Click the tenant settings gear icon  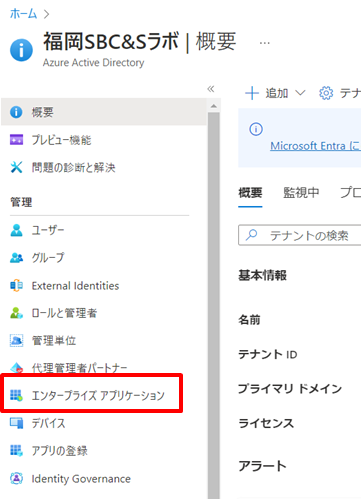point(326,93)
